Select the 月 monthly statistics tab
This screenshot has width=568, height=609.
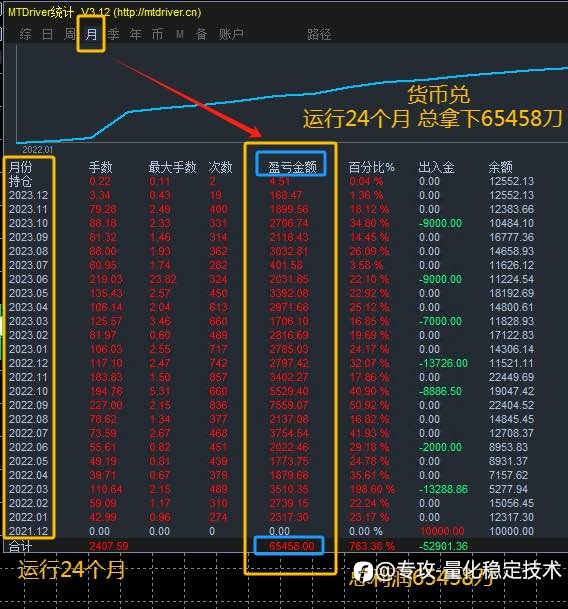click(x=91, y=34)
